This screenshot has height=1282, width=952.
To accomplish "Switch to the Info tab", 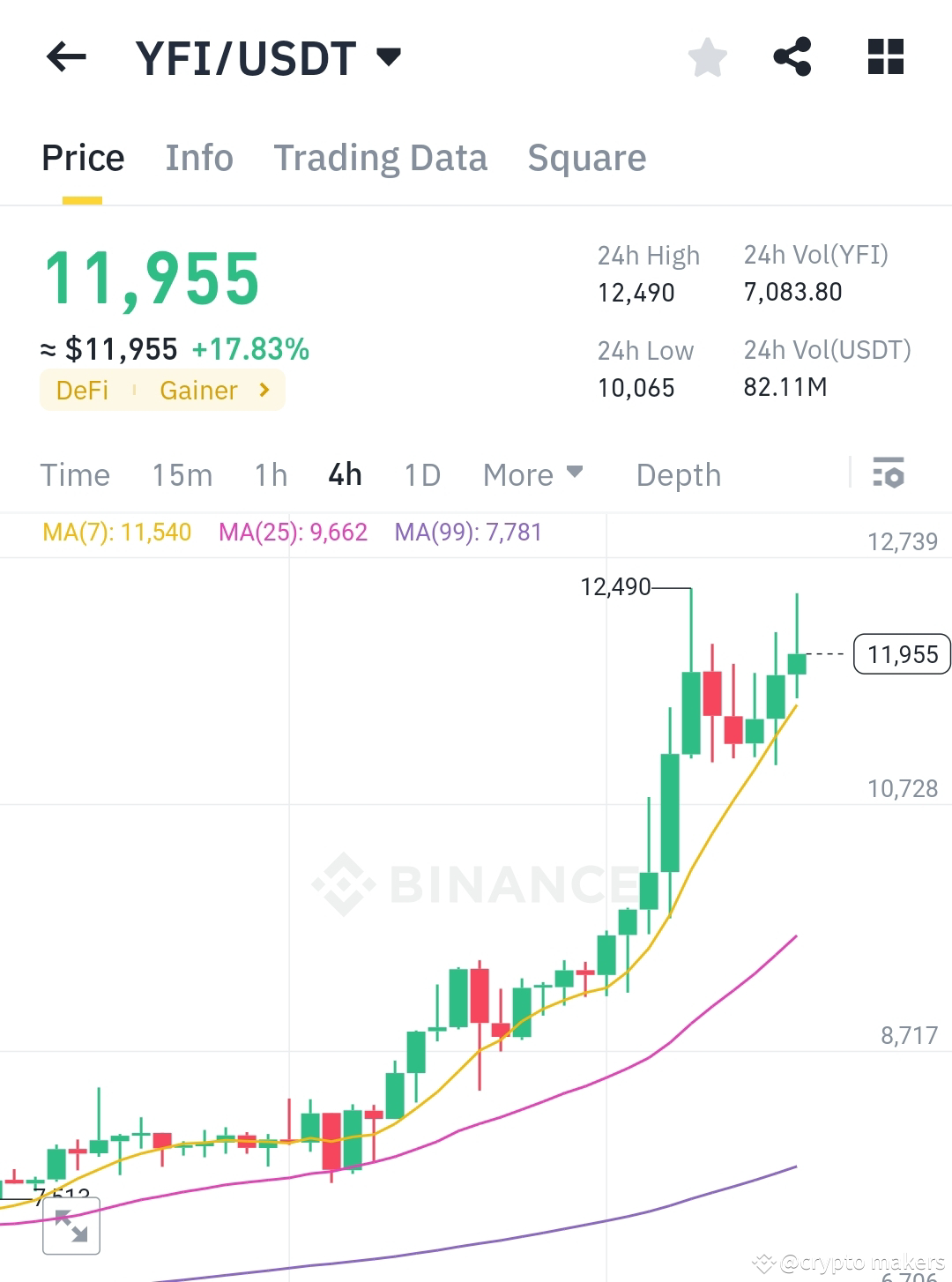I will pos(198,157).
